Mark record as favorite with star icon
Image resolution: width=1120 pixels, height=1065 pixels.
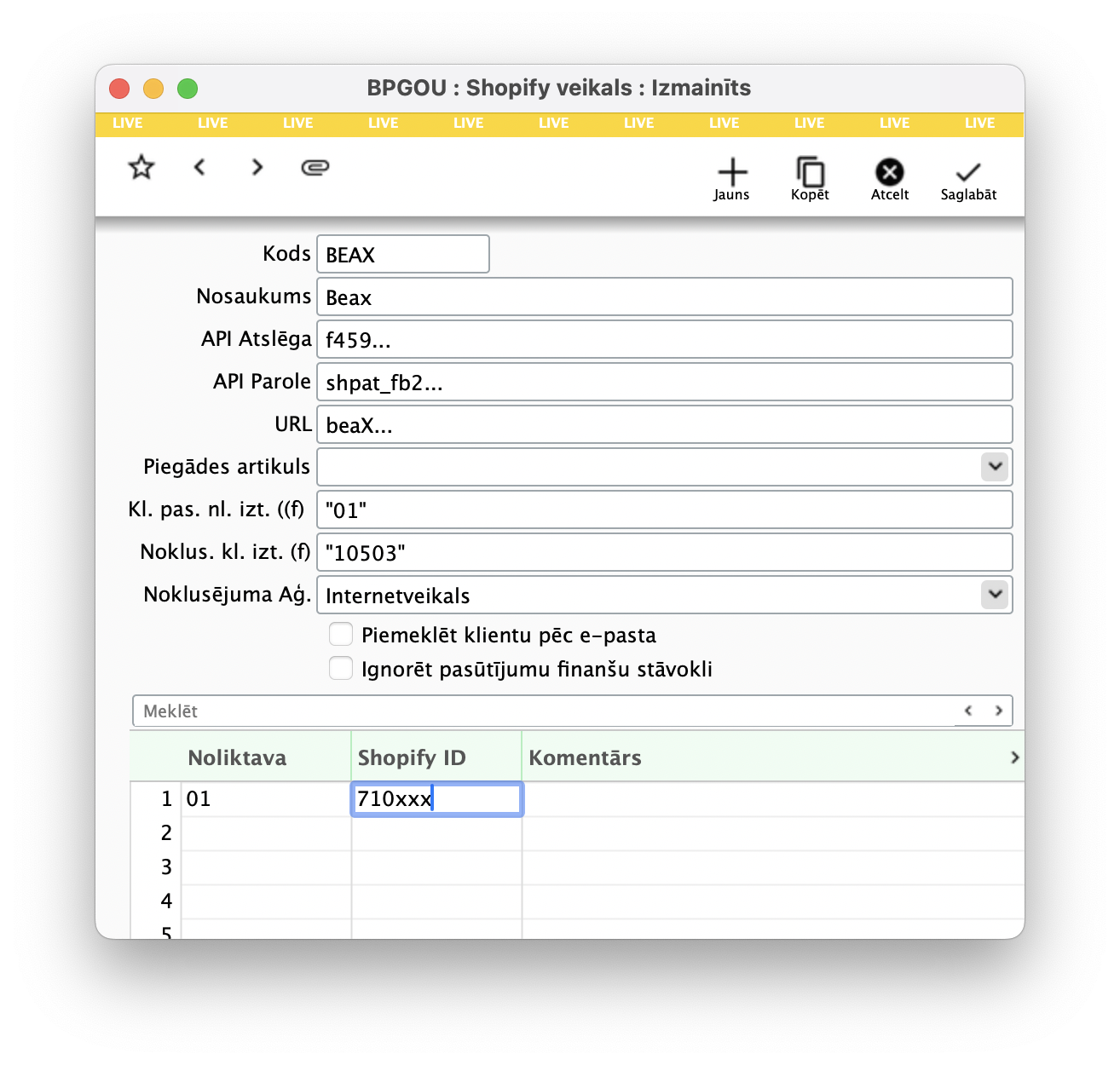141,167
